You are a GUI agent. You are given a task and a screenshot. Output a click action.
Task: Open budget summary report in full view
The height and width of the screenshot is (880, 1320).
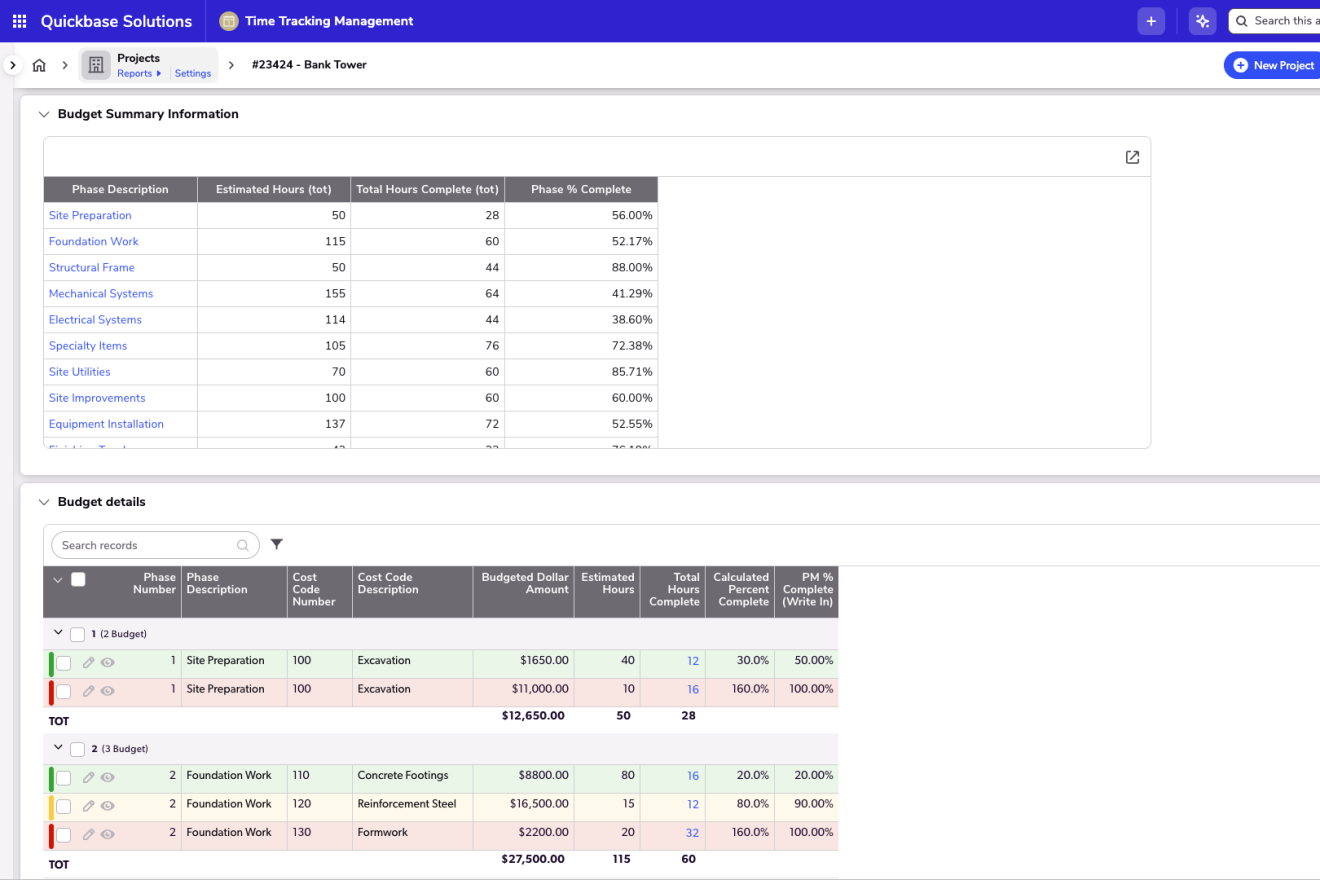click(1132, 157)
